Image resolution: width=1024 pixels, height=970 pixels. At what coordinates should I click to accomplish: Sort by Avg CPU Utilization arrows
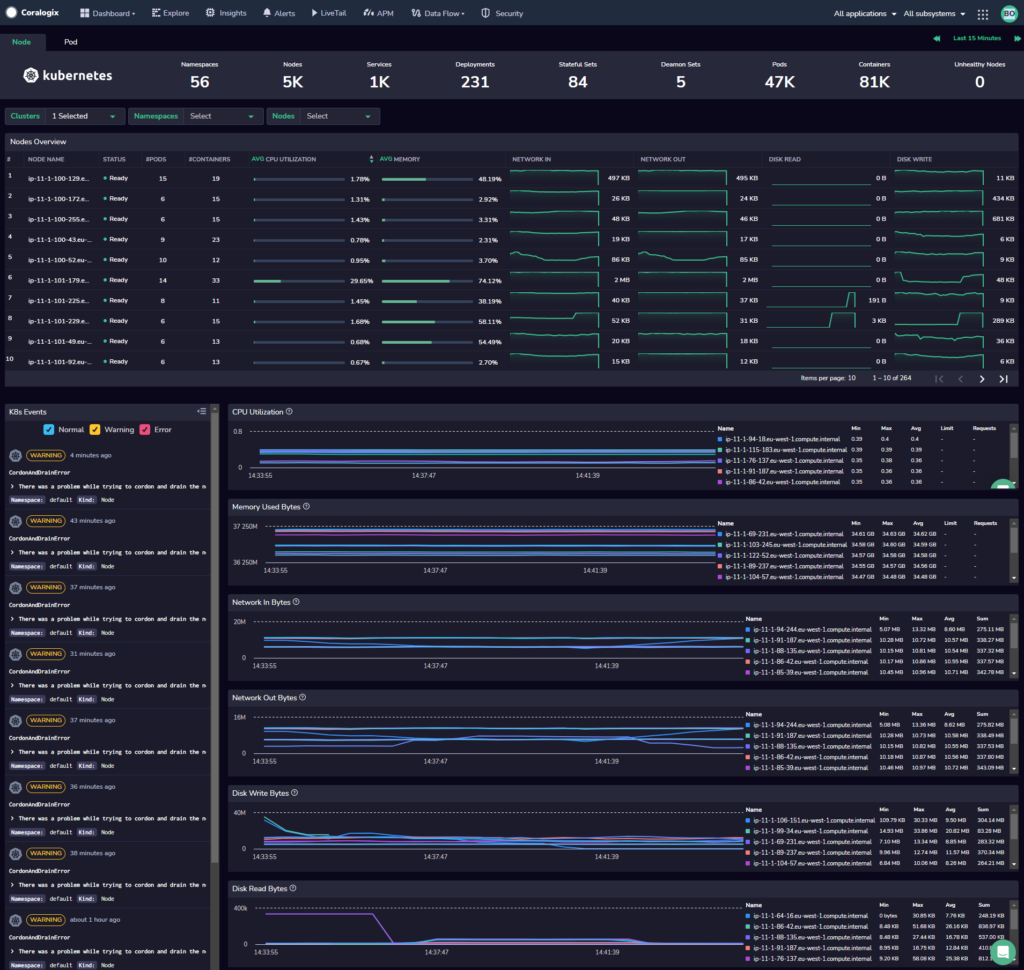coord(371,159)
